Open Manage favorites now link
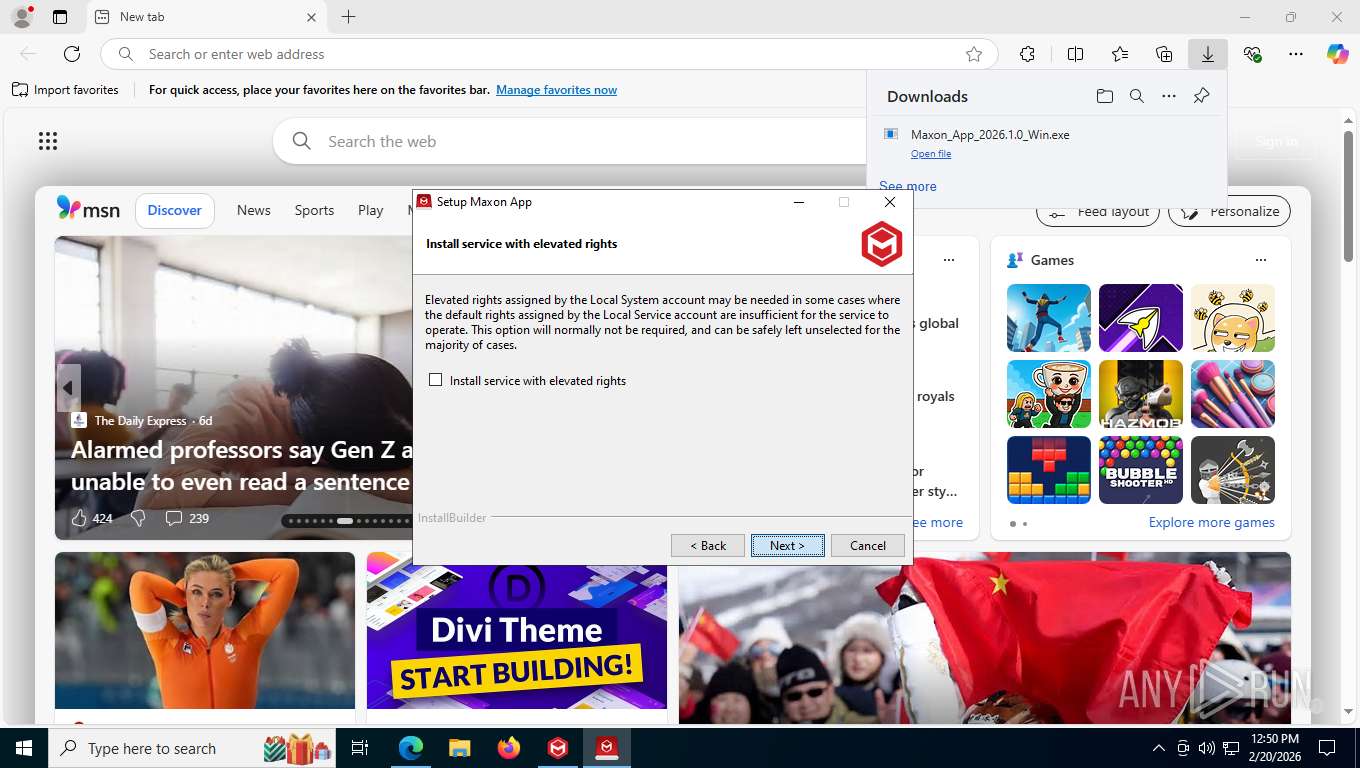This screenshot has width=1360, height=768. pyautogui.click(x=556, y=90)
